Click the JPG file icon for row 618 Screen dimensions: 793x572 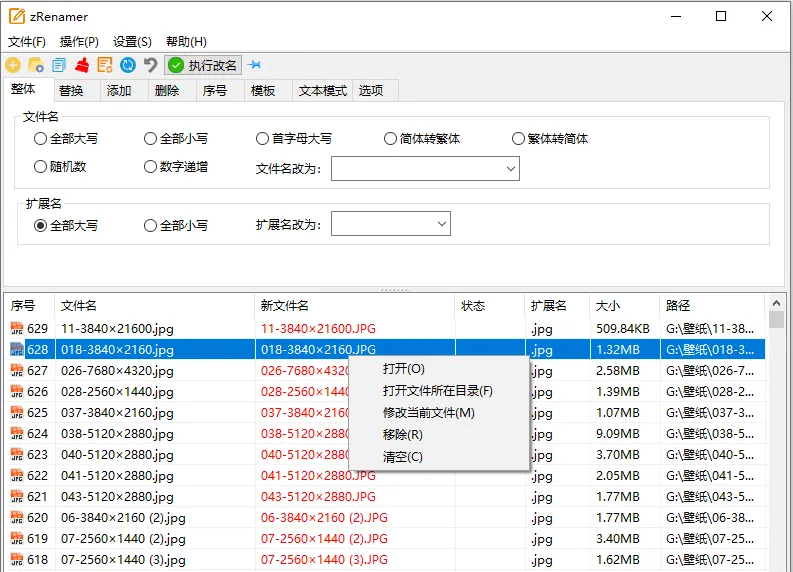click(17, 559)
